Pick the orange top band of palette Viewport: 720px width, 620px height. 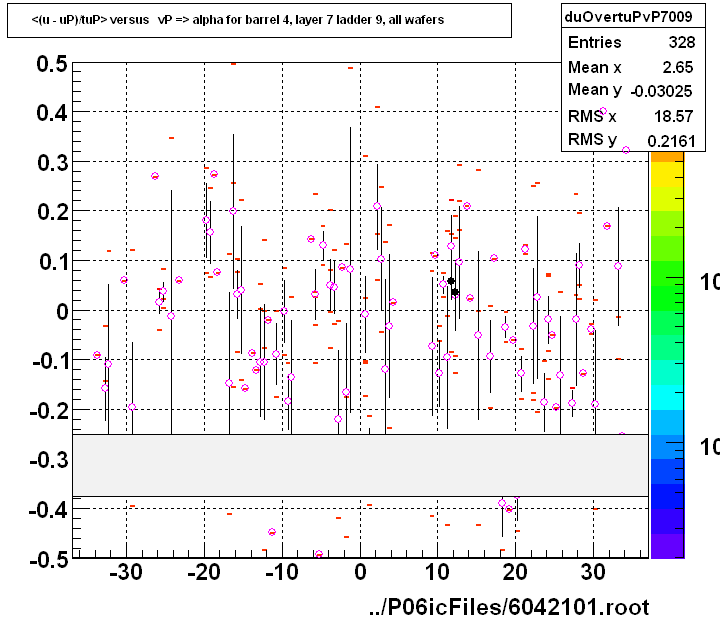(667, 157)
